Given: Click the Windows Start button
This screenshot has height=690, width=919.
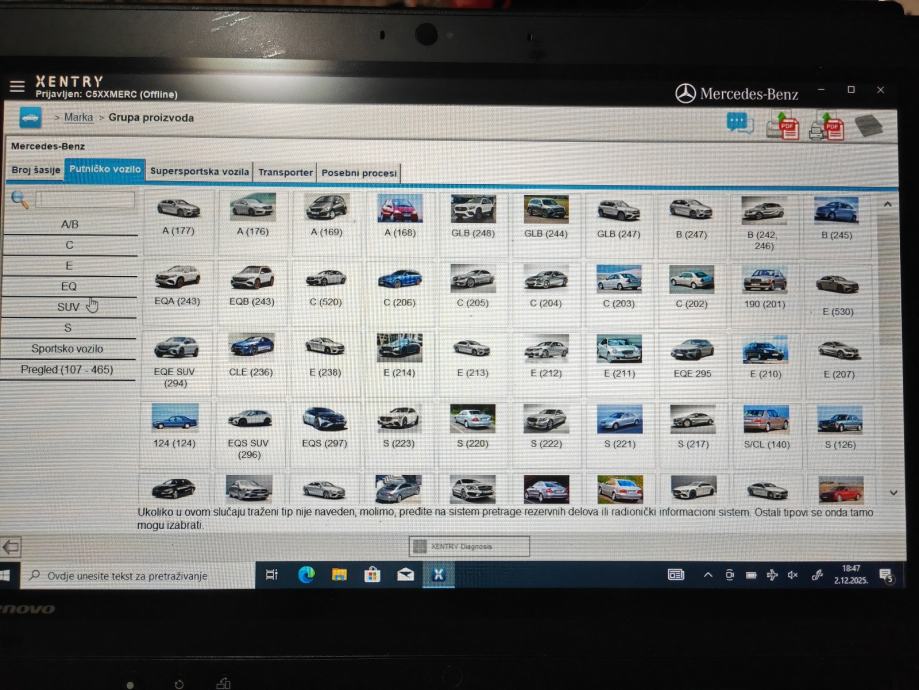Looking at the screenshot, I should click(5, 576).
